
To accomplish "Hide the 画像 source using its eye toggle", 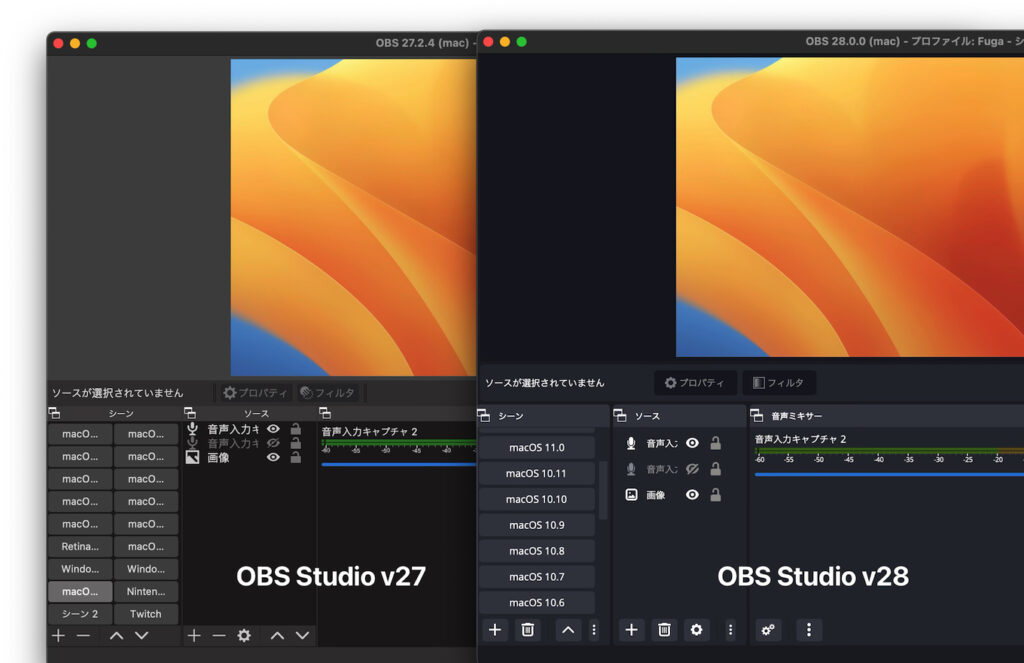I will [691, 494].
